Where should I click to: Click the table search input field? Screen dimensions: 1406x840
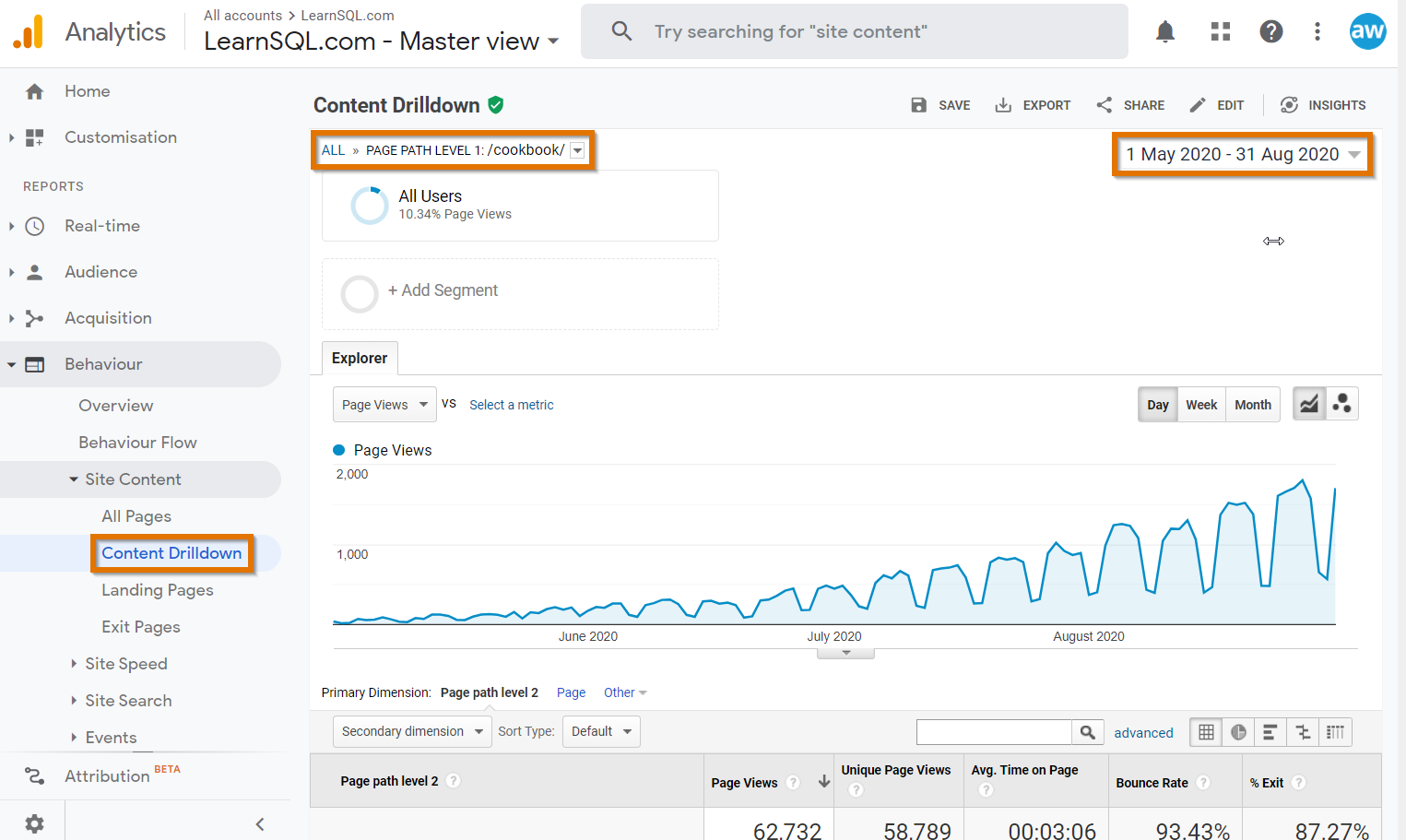click(994, 732)
